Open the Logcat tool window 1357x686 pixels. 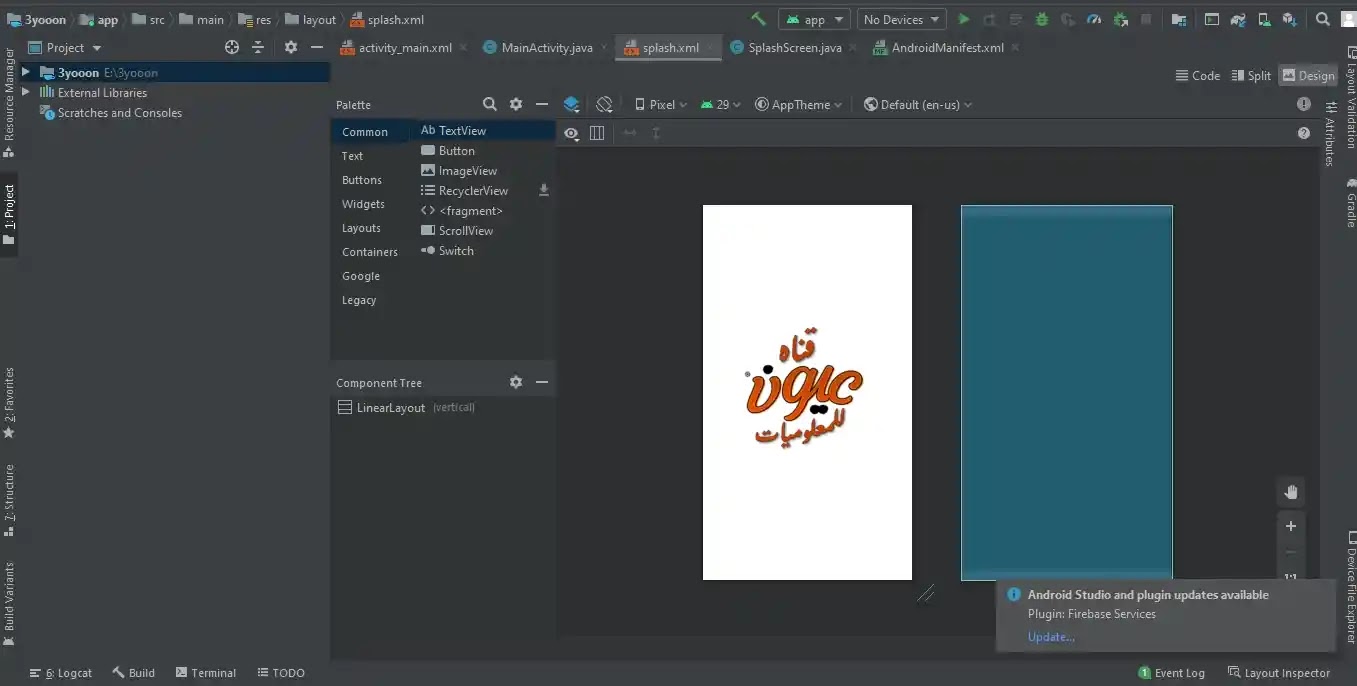(x=61, y=673)
